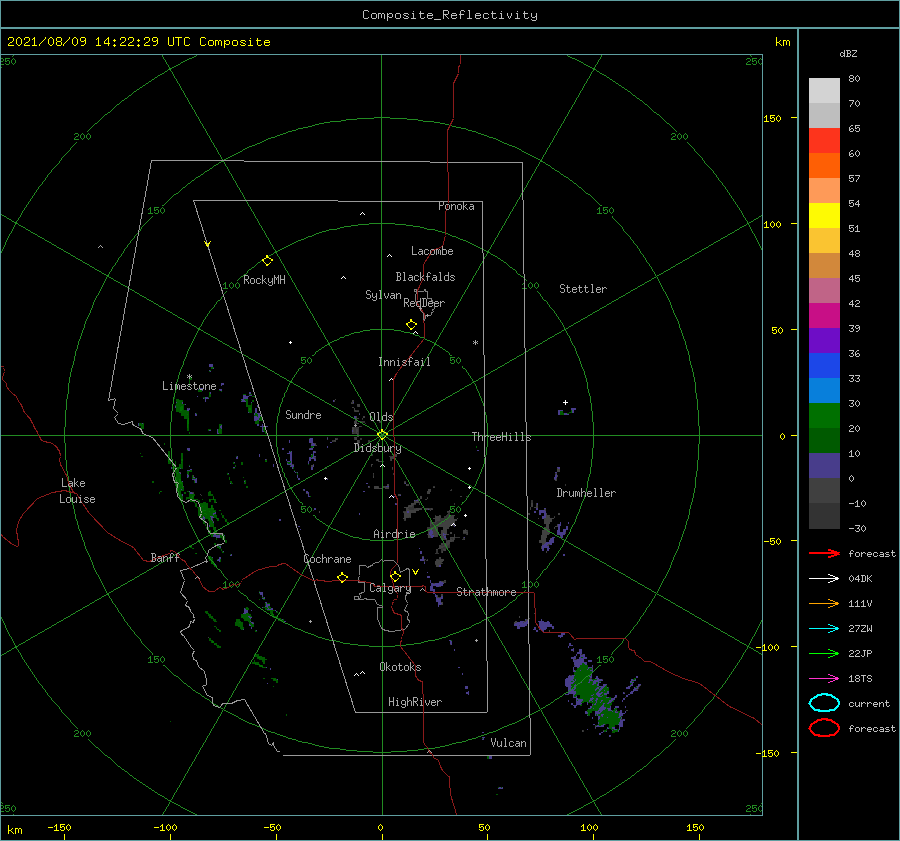Click the yellow diamond marker above Calgary label
This screenshot has width=900, height=841.
[395, 576]
